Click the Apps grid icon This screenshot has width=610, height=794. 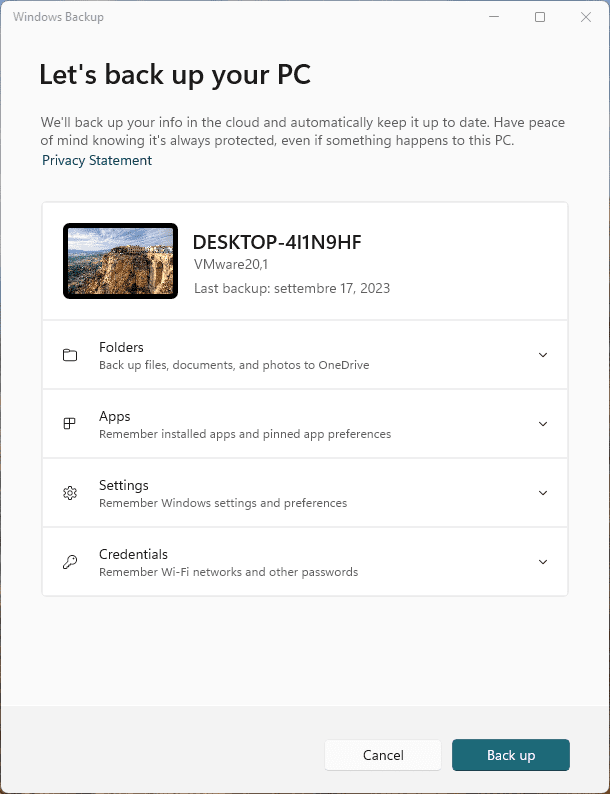69,424
